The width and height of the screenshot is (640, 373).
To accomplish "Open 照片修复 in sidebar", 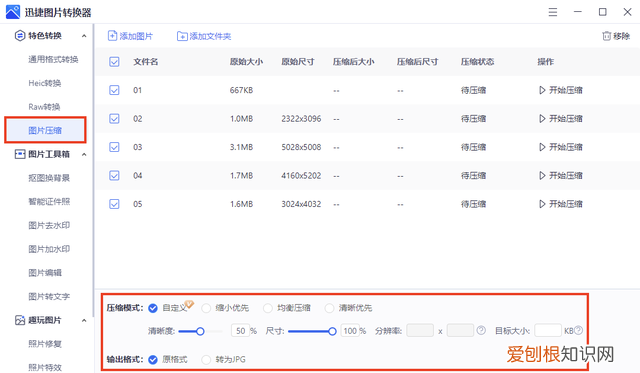I will click(x=45, y=344).
